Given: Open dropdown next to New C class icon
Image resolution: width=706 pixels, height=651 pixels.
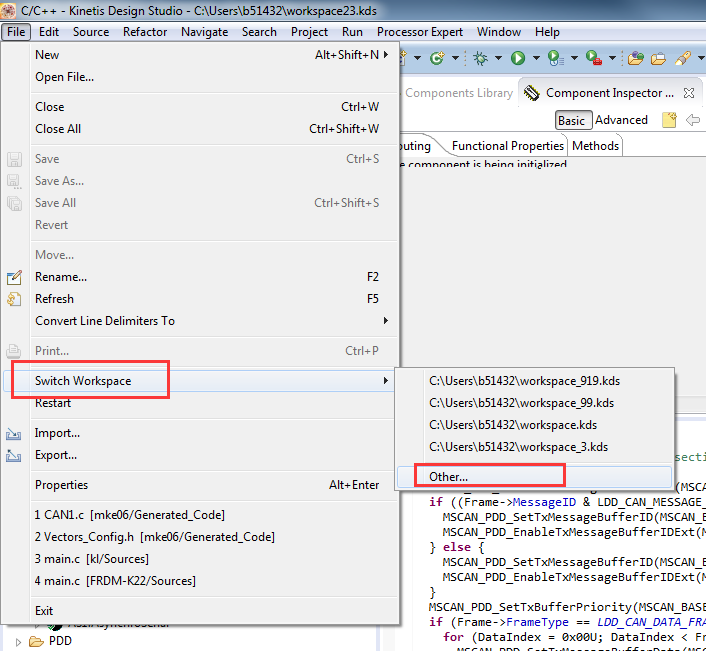Looking at the screenshot, I should point(455,58).
